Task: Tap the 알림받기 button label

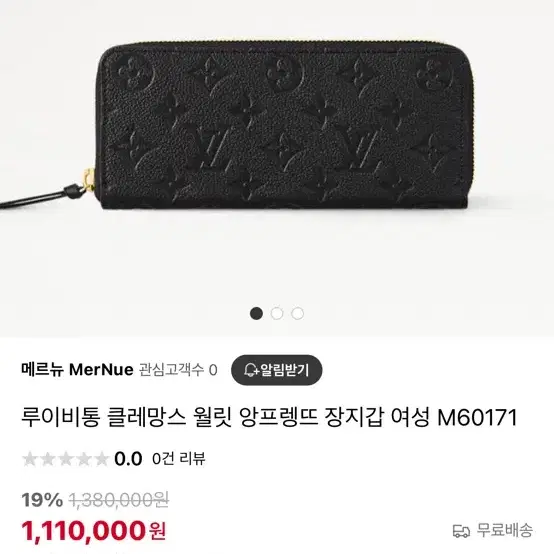Action: pos(285,370)
